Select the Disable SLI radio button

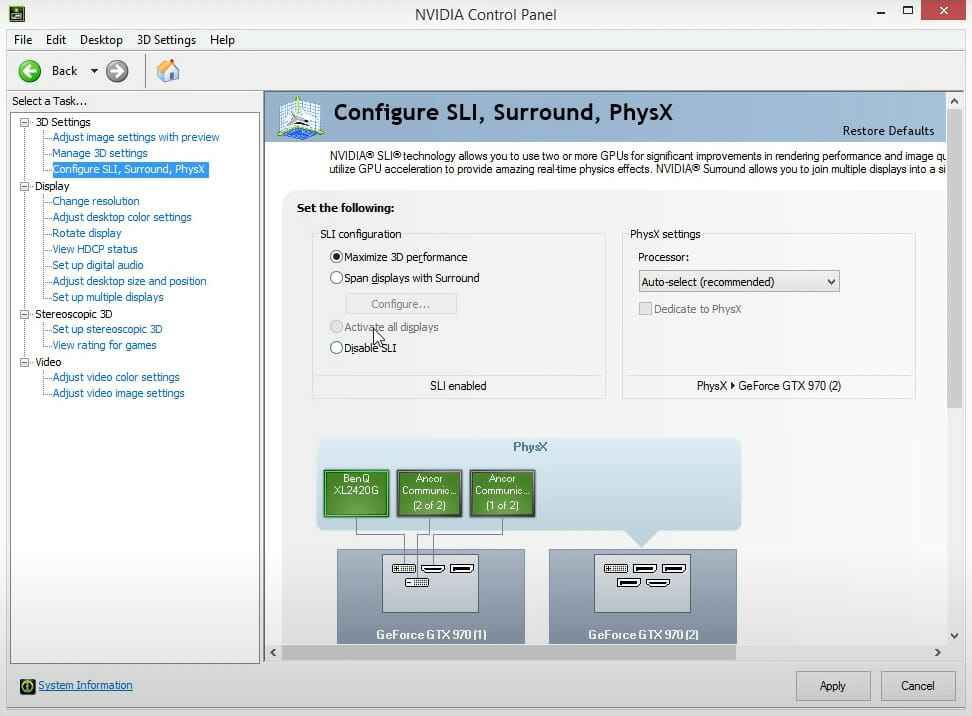point(336,348)
